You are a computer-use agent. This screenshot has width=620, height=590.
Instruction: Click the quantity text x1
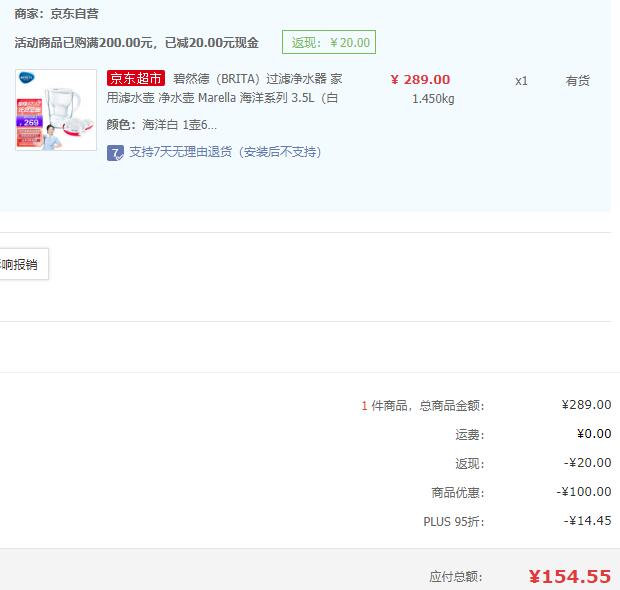(x=521, y=81)
